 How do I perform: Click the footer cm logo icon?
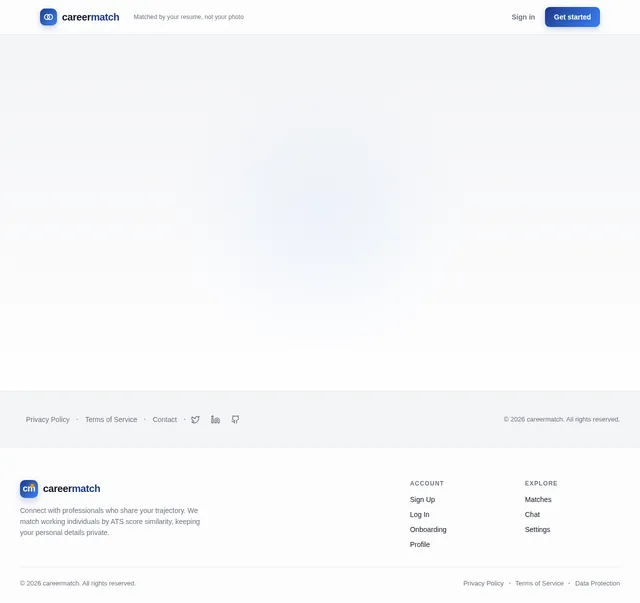[x=29, y=489]
